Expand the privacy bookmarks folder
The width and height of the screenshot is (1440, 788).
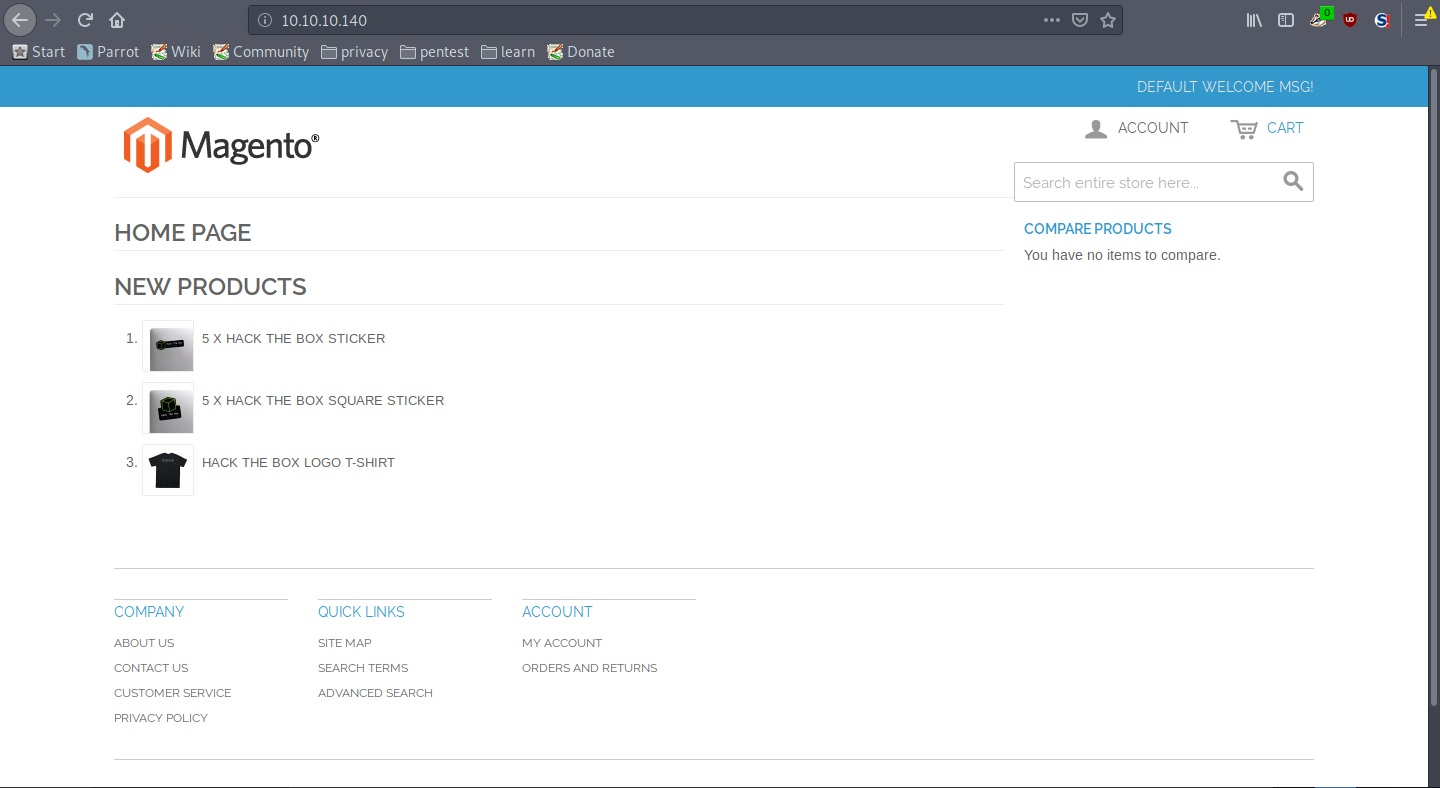(x=354, y=52)
